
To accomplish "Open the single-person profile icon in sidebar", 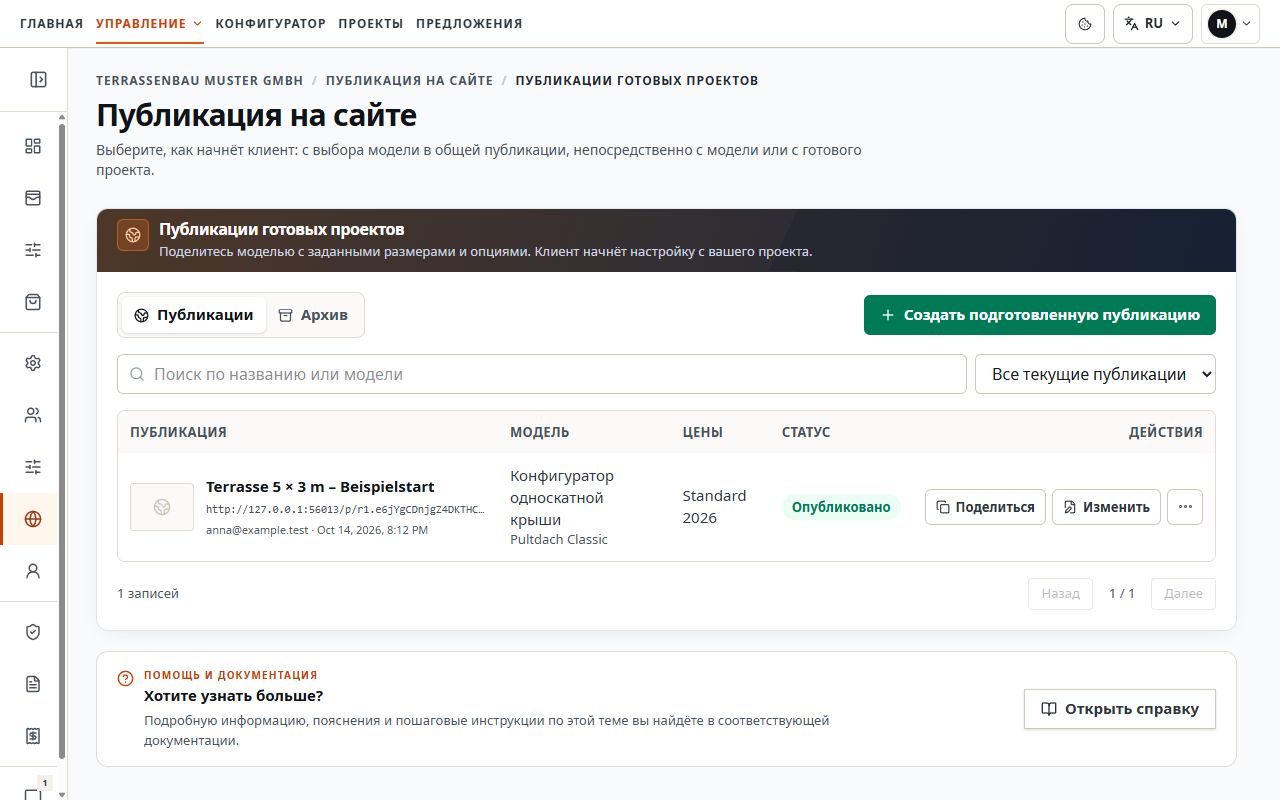I will click(x=33, y=571).
